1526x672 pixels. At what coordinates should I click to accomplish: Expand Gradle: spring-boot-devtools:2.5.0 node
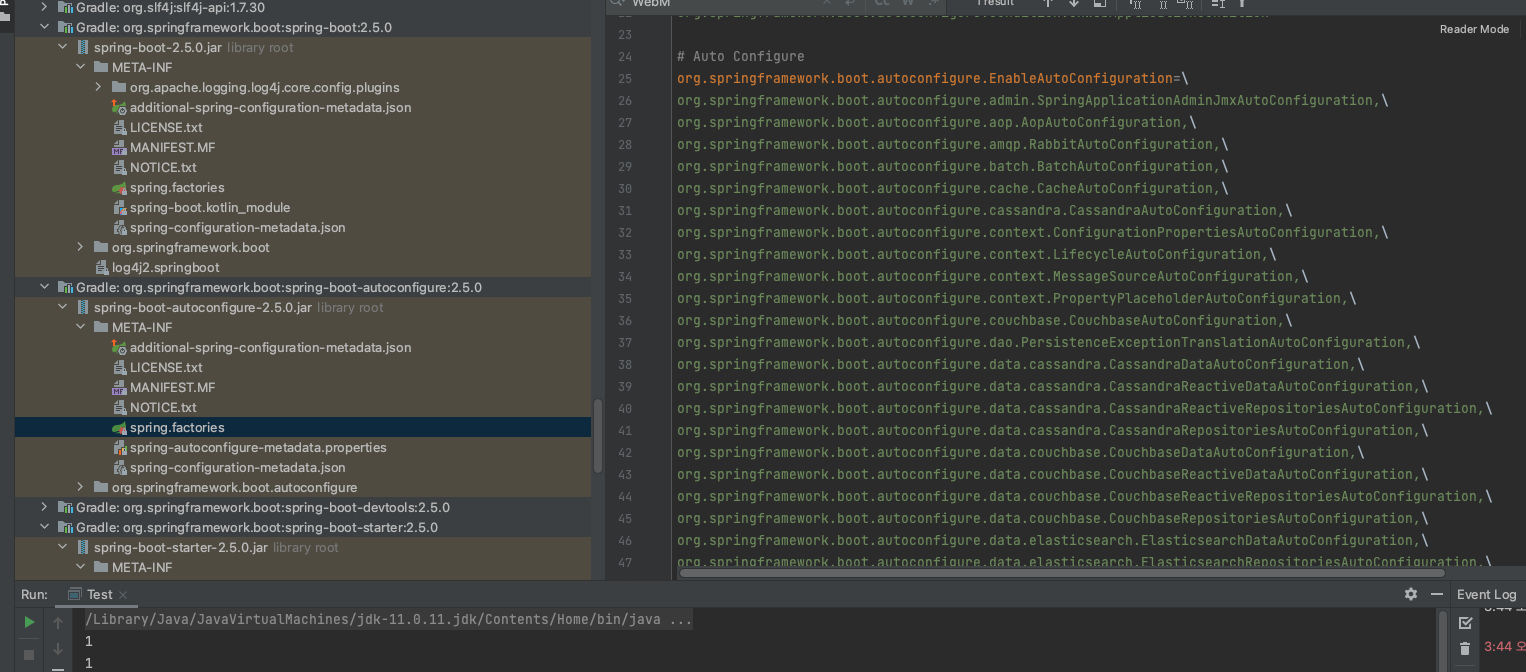(x=44, y=507)
